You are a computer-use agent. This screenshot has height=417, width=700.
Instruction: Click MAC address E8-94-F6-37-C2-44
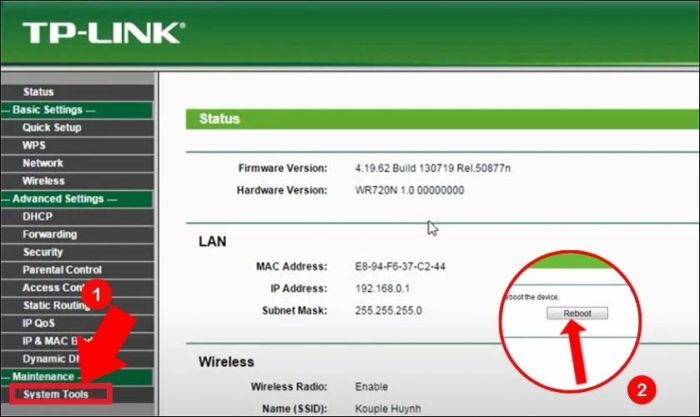(x=400, y=267)
